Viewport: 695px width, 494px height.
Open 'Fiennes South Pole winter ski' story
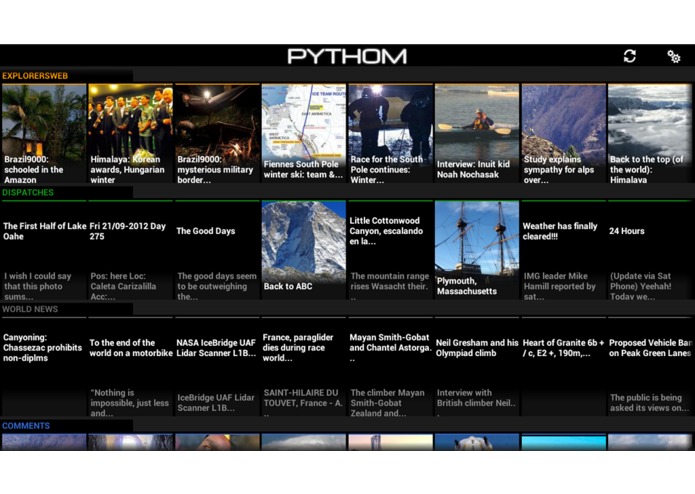point(304,133)
